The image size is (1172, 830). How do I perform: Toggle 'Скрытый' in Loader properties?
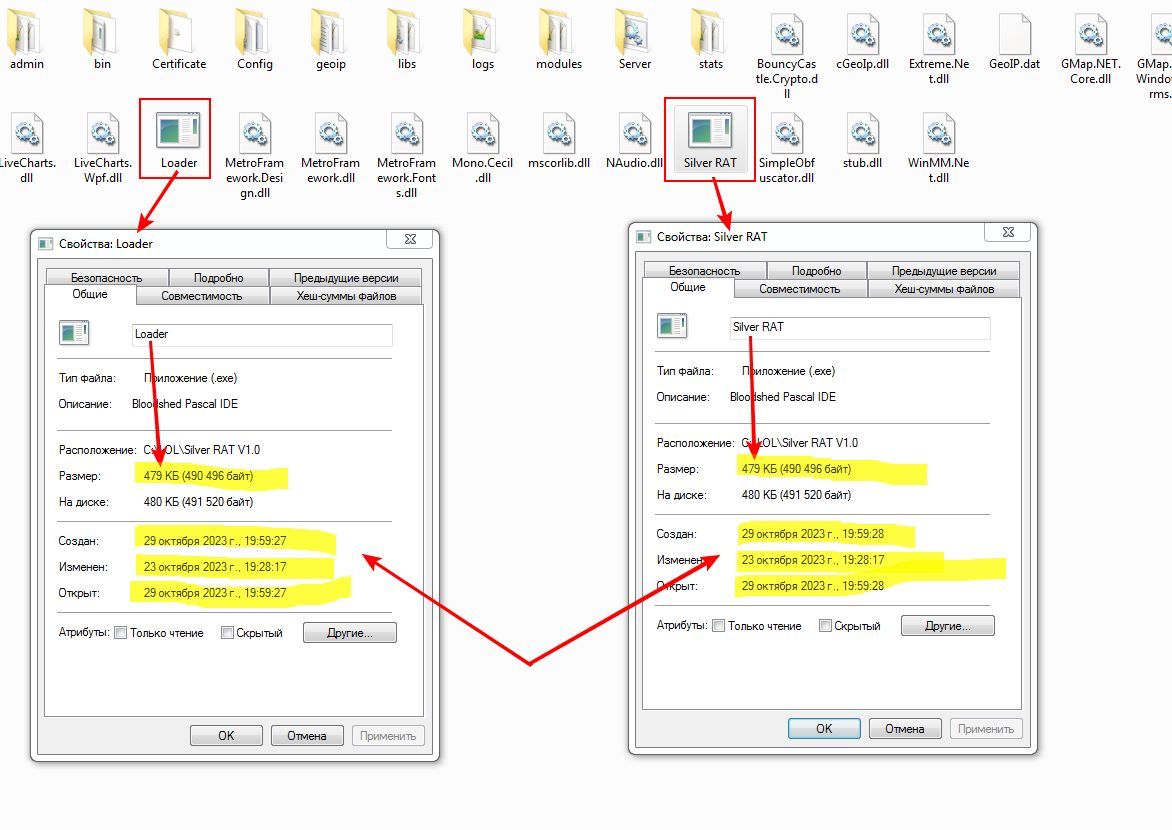point(227,633)
